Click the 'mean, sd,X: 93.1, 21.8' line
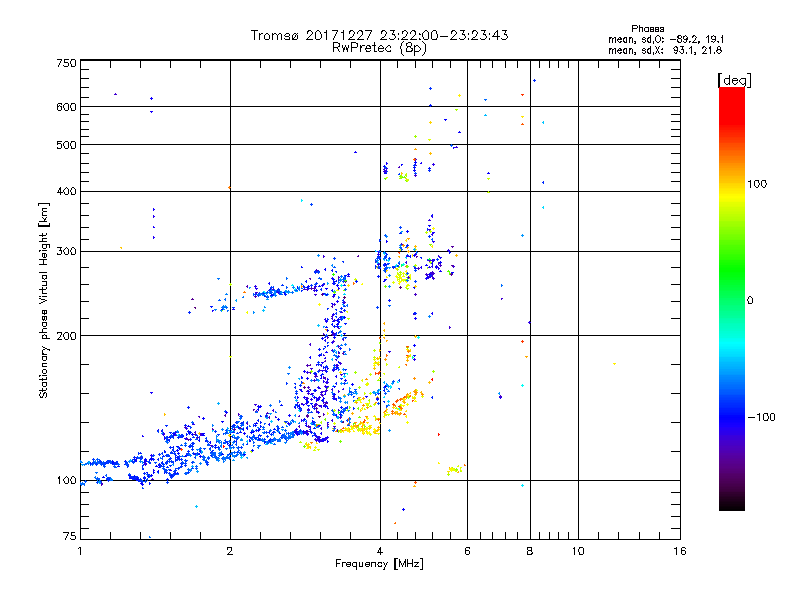800x600 pixels. pyautogui.click(x=665, y=50)
